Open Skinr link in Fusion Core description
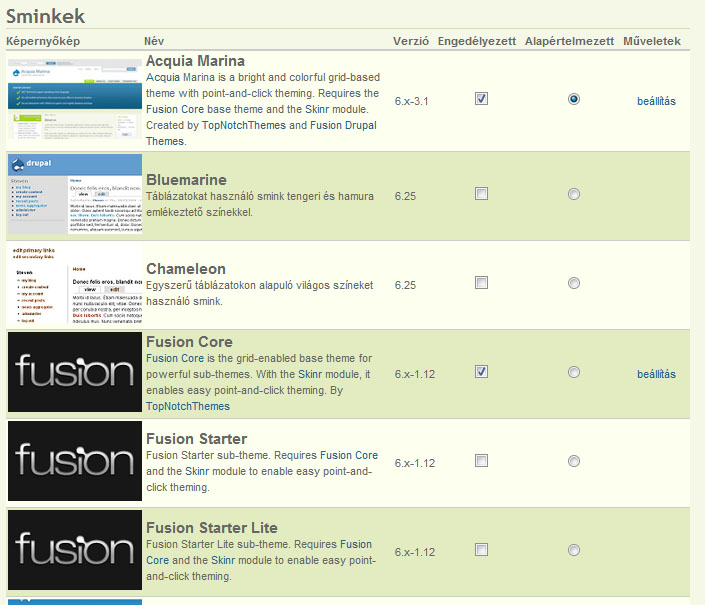Viewport: 705px width, 605px height. (x=310, y=374)
